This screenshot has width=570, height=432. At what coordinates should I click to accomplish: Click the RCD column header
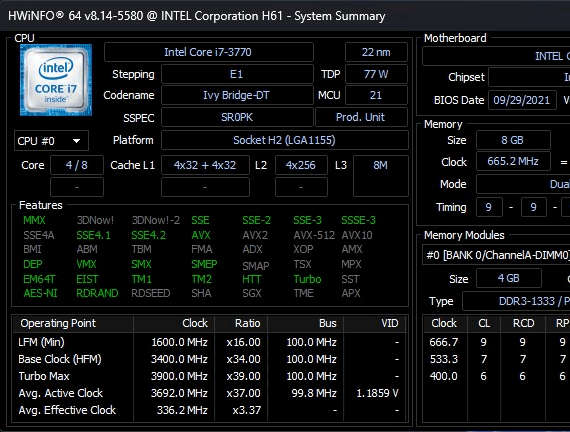coord(523,323)
